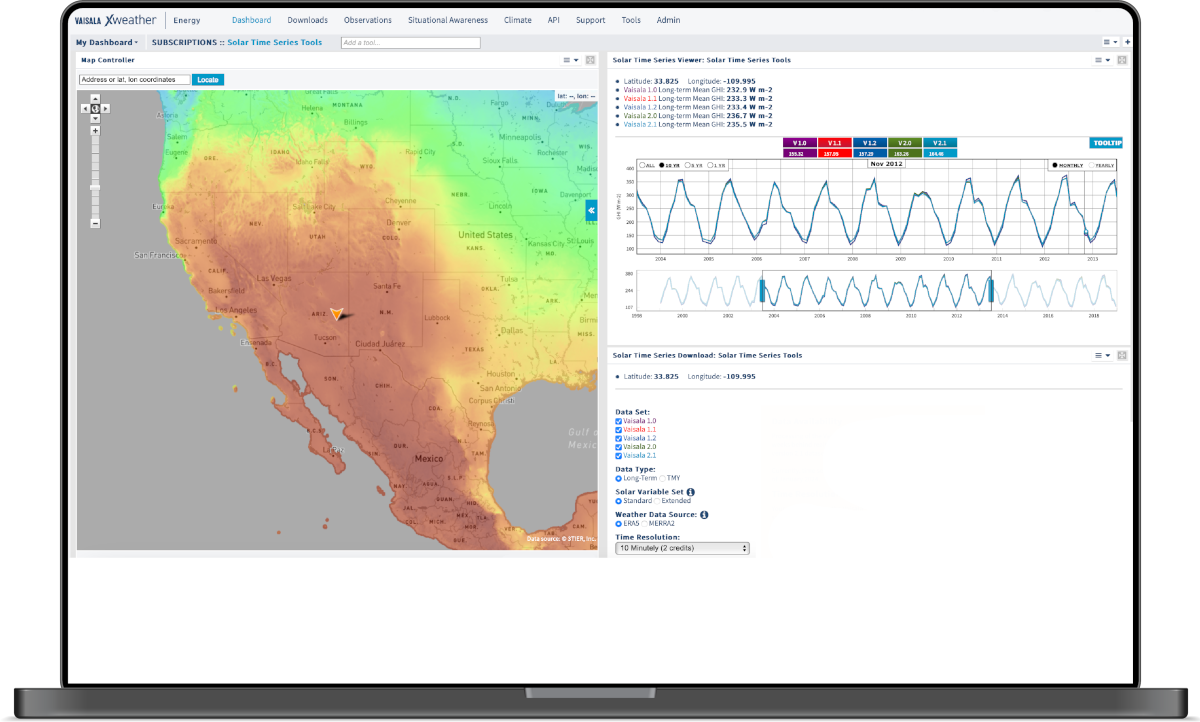
Task: Toggle the Vaisala 1.1 data set checkbox
Action: pyautogui.click(x=618, y=430)
